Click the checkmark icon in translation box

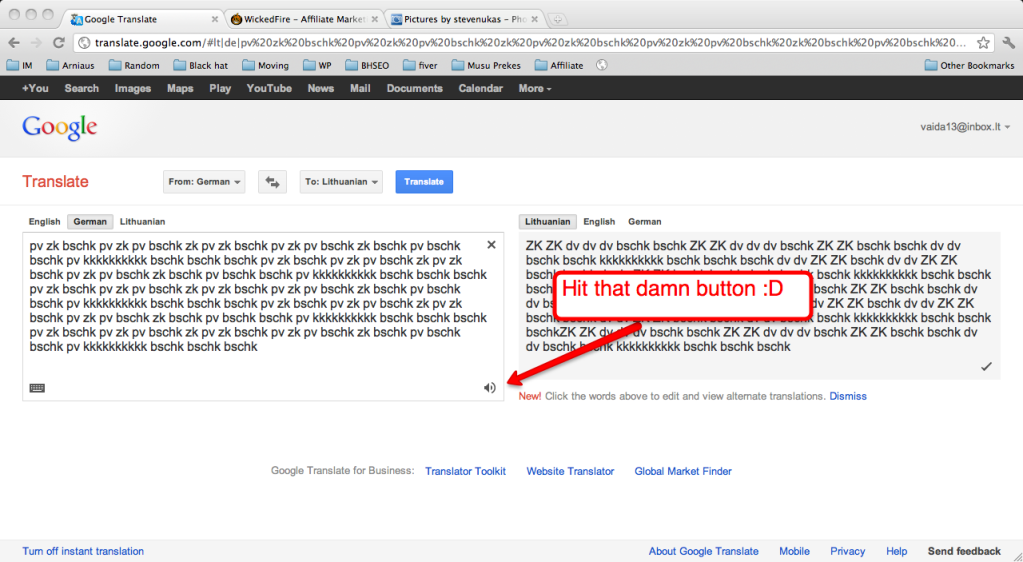[986, 367]
